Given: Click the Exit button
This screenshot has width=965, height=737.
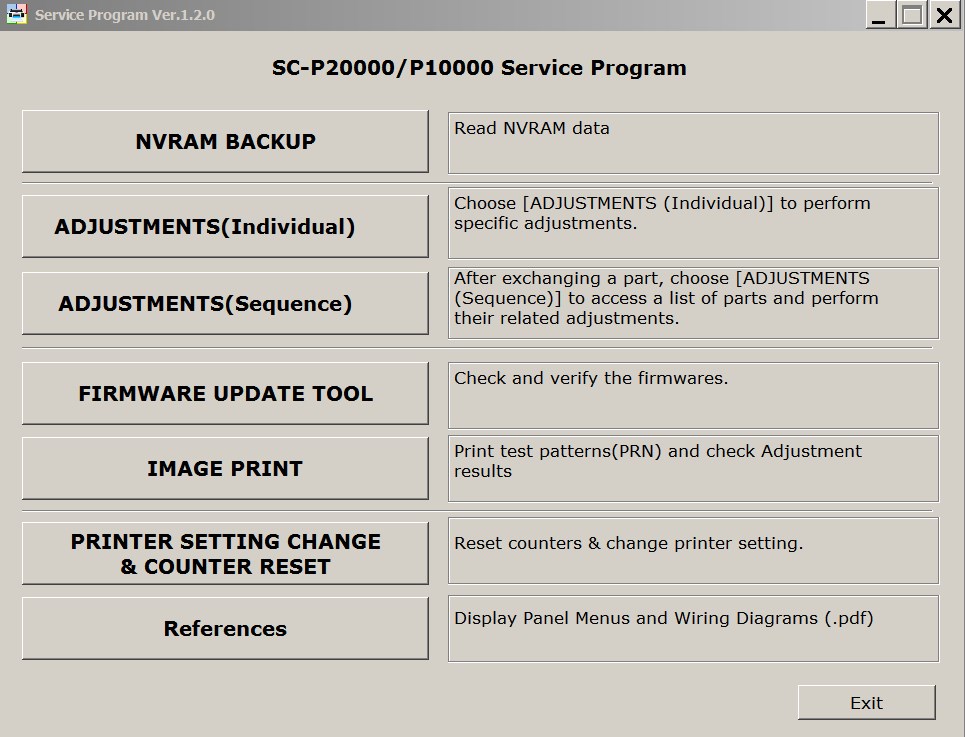Looking at the screenshot, I should point(867,703).
